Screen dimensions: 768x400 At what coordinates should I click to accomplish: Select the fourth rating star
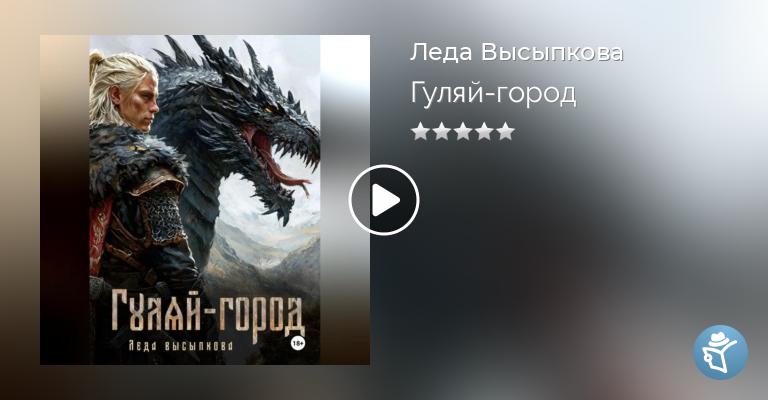484,132
